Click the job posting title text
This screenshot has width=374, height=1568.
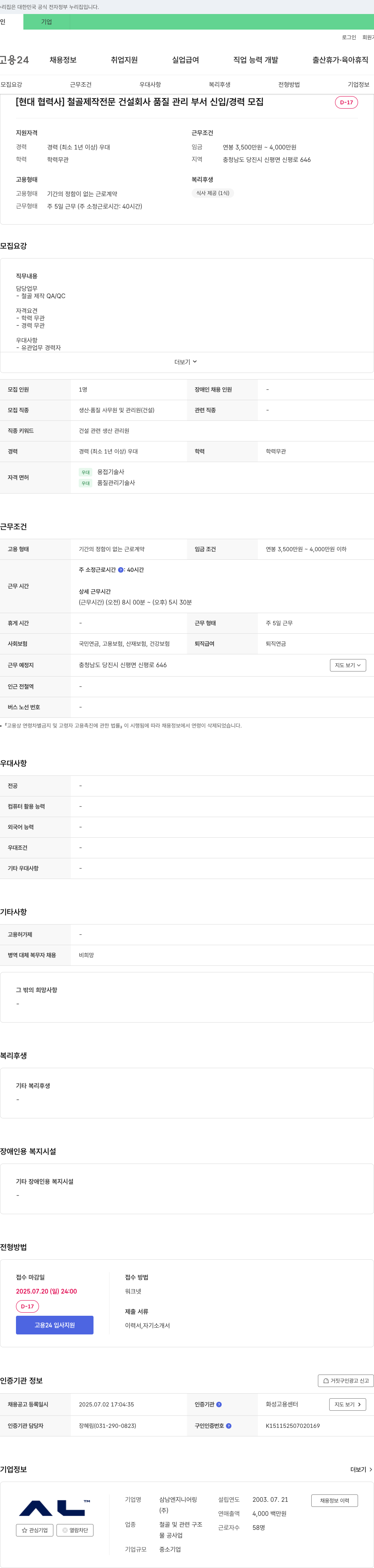coord(139,102)
